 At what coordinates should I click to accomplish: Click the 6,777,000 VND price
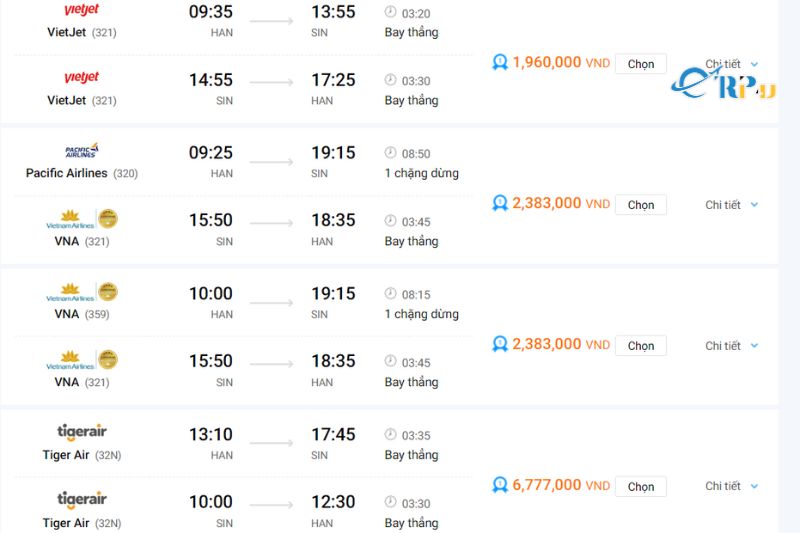[560, 485]
